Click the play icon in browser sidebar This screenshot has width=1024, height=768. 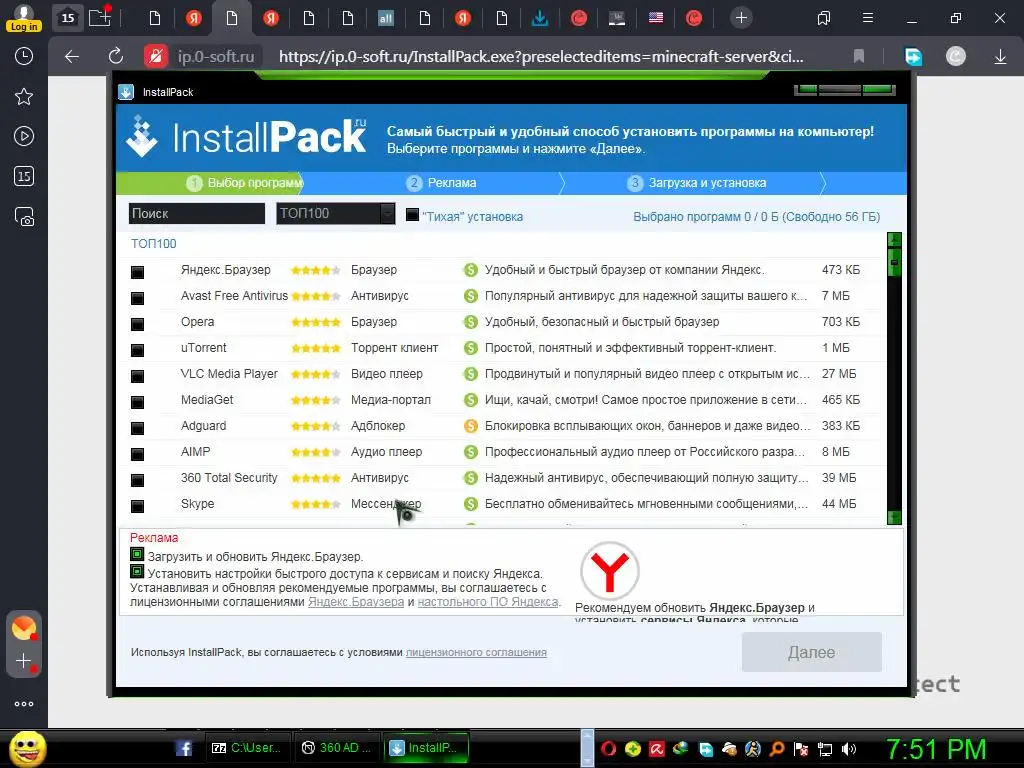[24, 136]
